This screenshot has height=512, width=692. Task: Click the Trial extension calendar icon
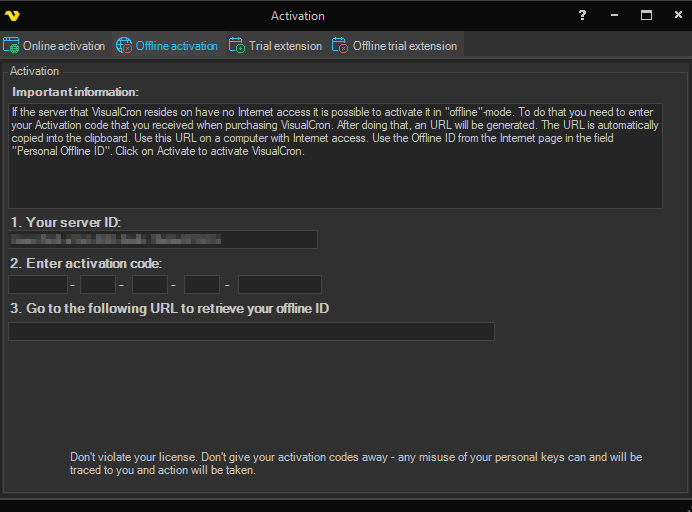click(237, 46)
